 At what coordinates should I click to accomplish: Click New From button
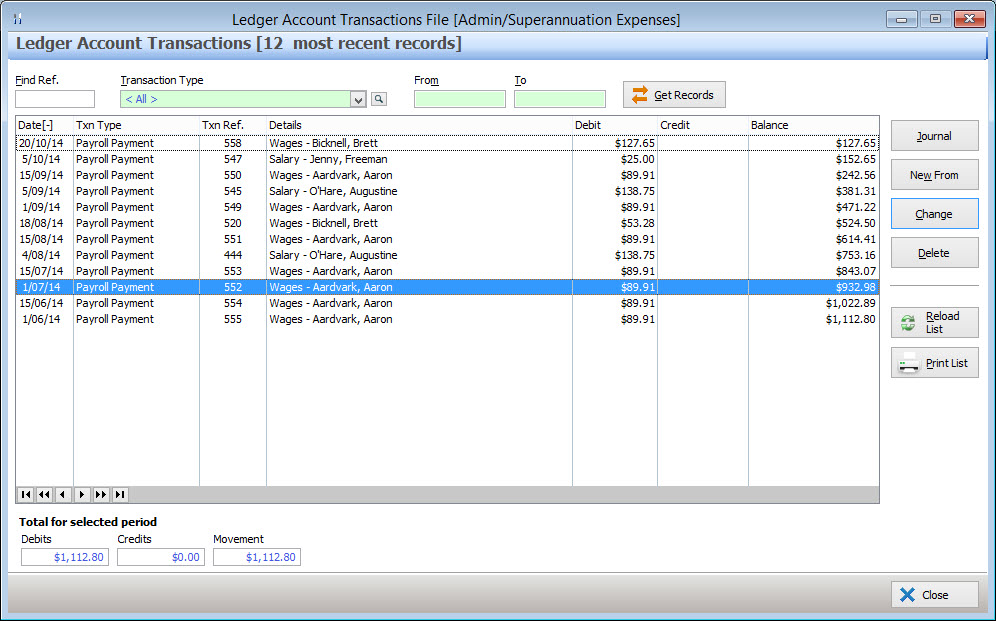(x=934, y=175)
